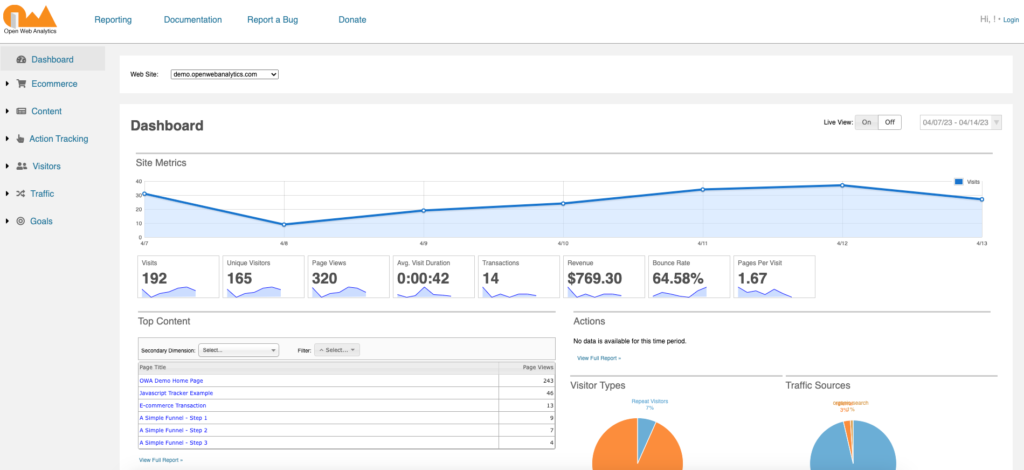Click the Traffic shuffle icon
Image resolution: width=1024 pixels, height=470 pixels.
click(21, 193)
